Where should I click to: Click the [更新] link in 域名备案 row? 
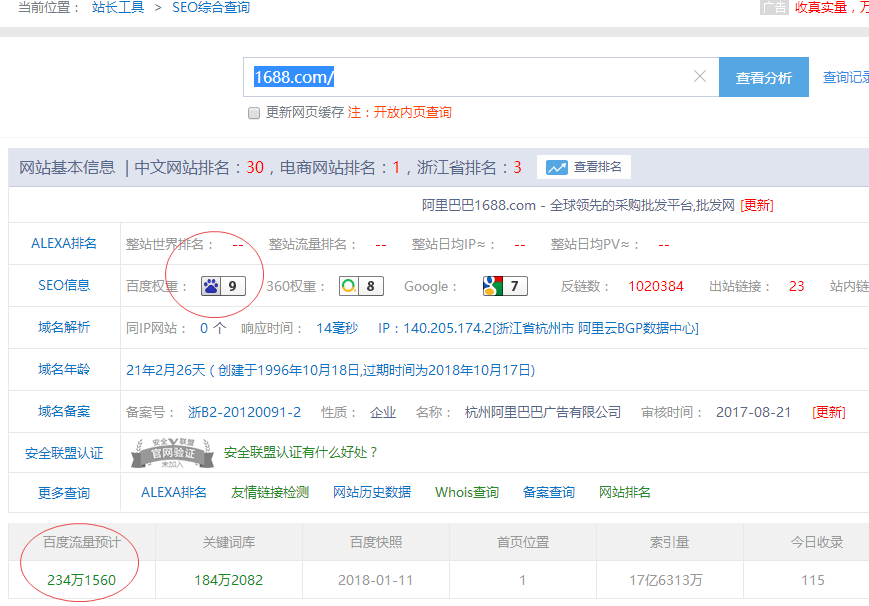tap(829, 413)
